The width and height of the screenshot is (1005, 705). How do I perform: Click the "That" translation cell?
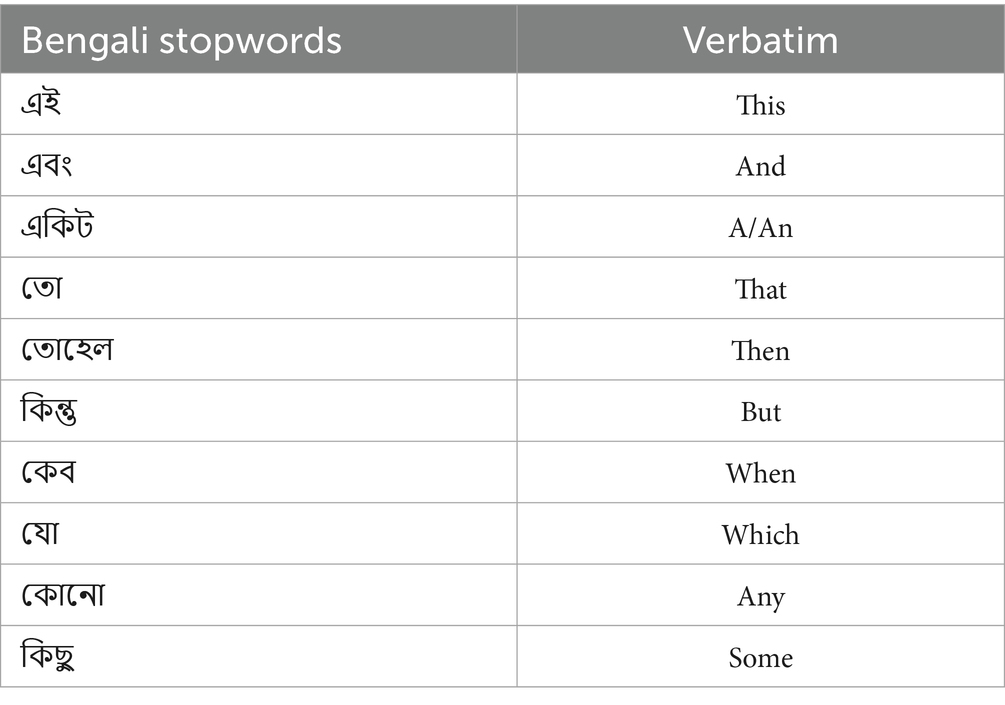pyautogui.click(x=760, y=290)
